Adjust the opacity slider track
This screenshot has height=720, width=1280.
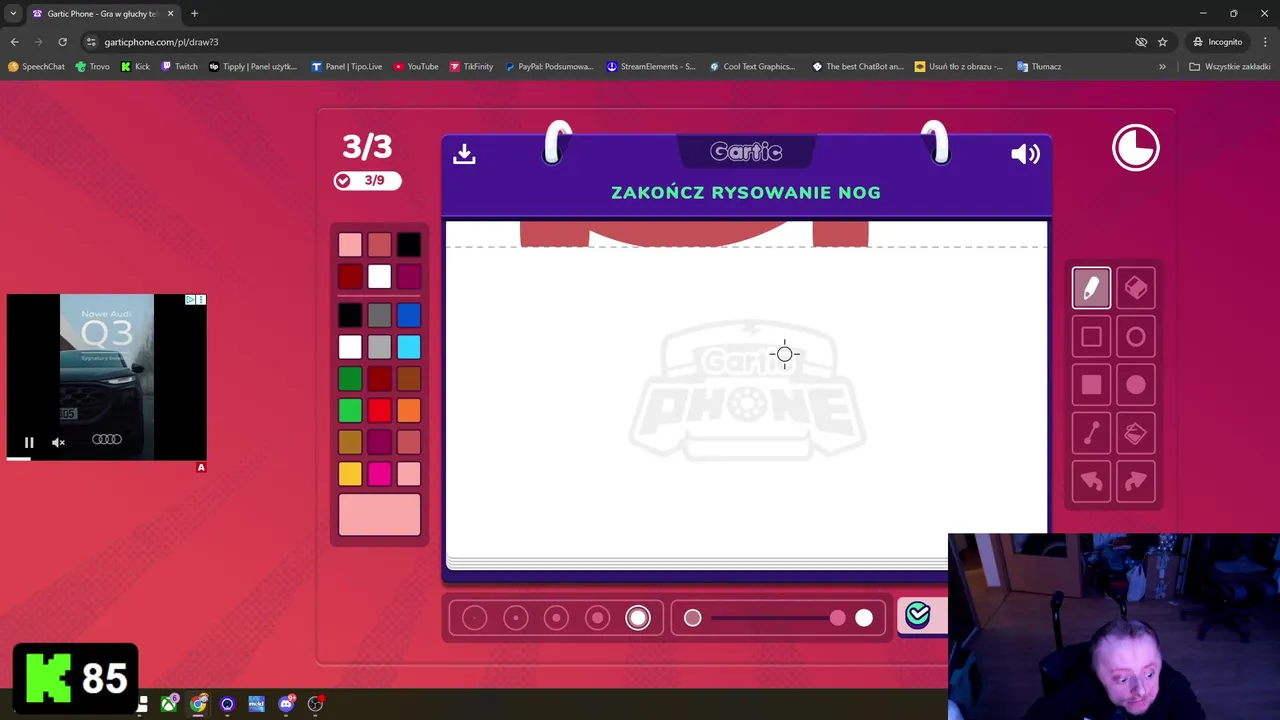pos(778,618)
